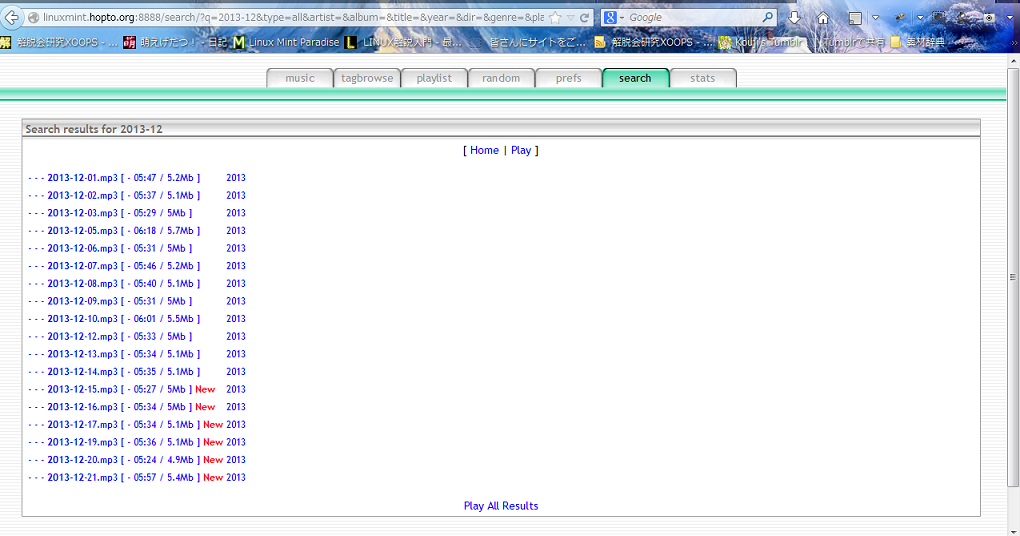The image size is (1020, 536).
Task: Click the 2013 year link on 2013-12-01 row
Action: coord(236,178)
